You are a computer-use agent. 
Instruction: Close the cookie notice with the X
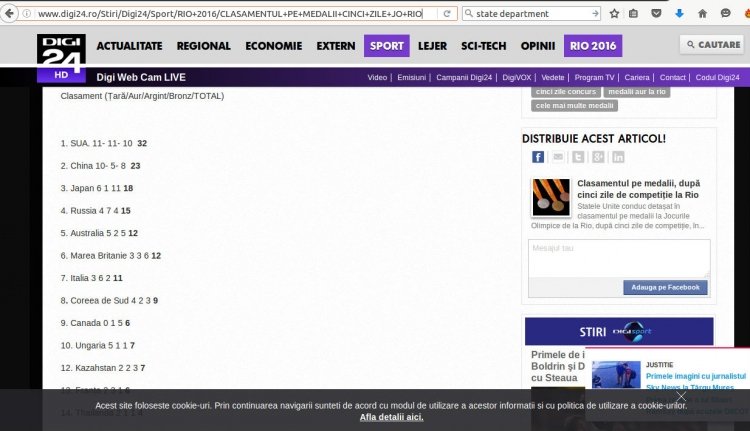point(681,397)
